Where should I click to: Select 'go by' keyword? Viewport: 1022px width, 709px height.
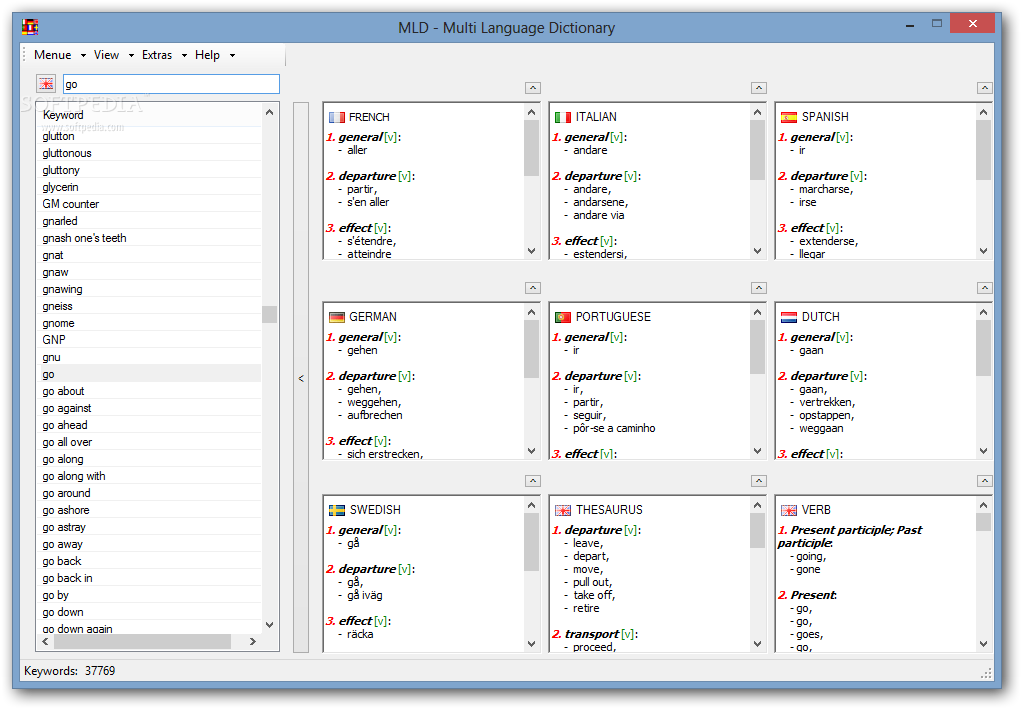click(151, 595)
